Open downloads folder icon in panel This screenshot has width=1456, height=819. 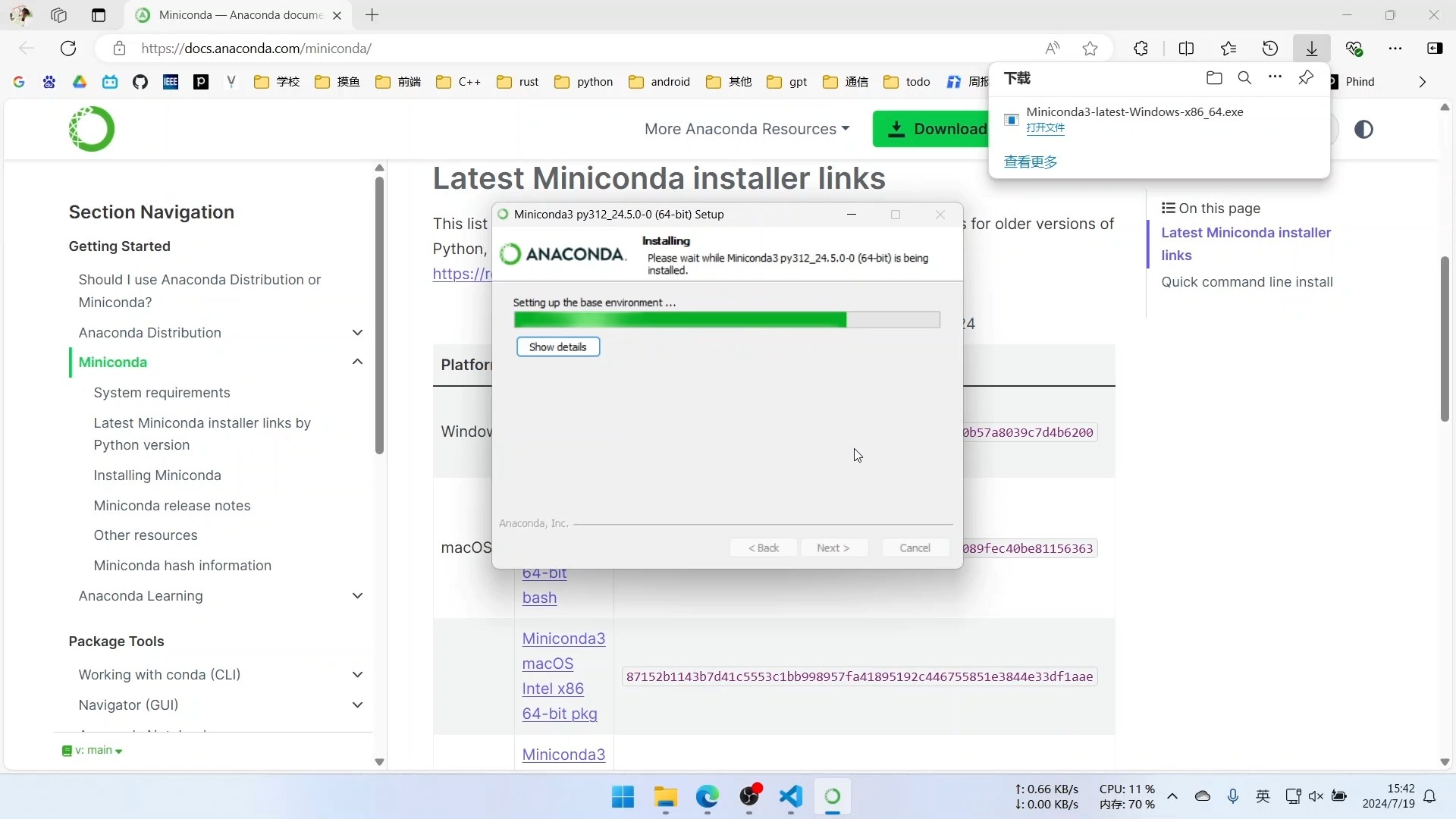coord(1214,78)
